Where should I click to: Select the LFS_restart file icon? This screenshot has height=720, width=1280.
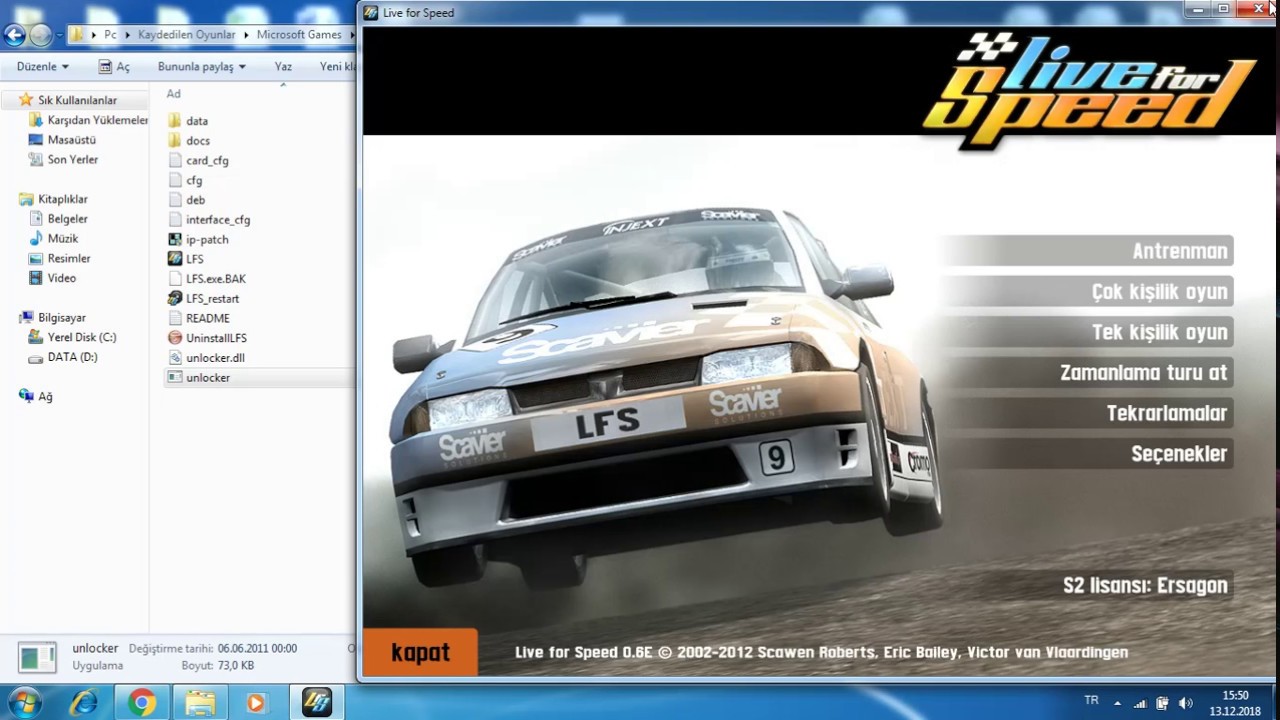(x=175, y=298)
